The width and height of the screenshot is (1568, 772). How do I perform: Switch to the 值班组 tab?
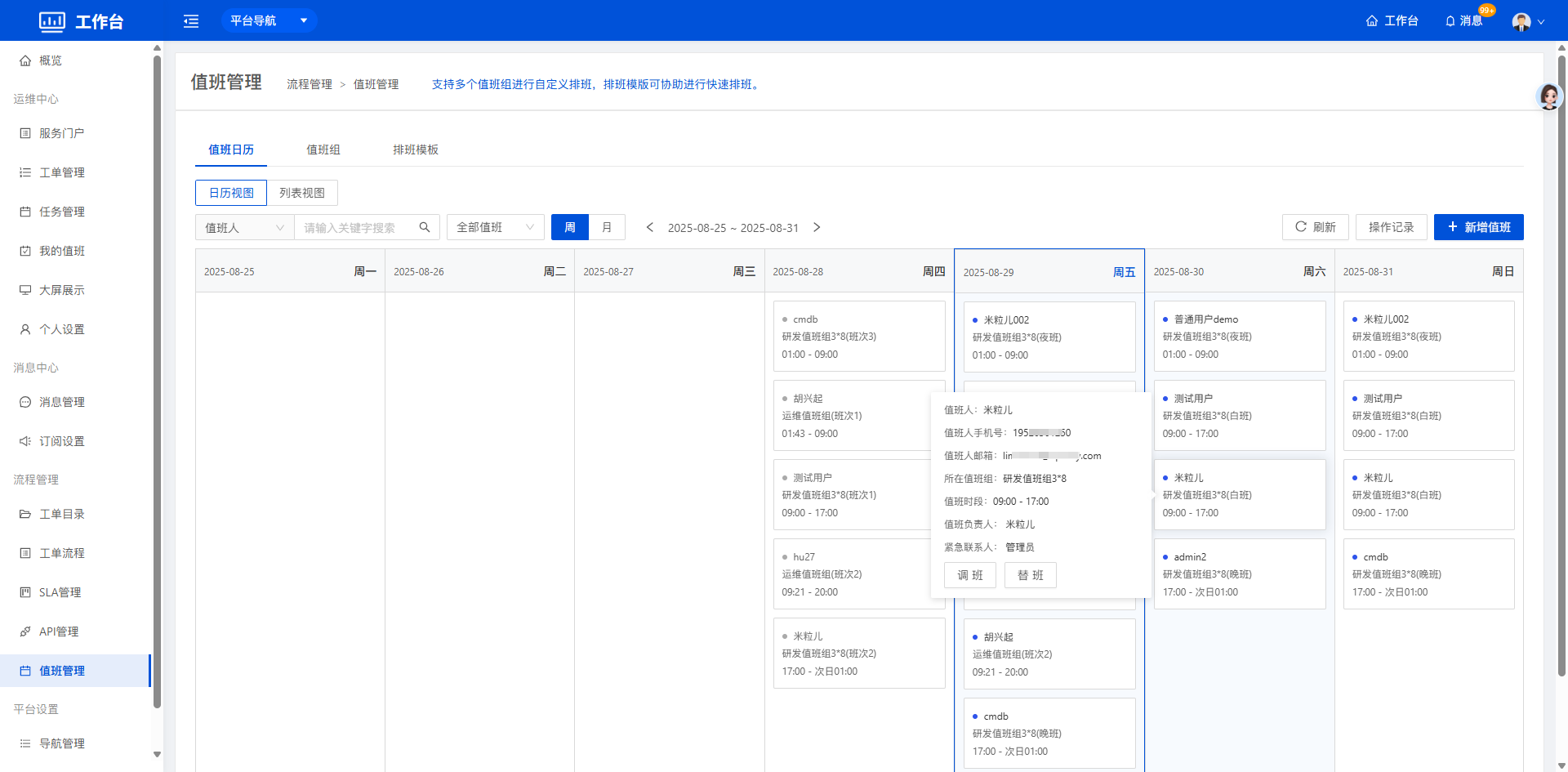point(323,149)
